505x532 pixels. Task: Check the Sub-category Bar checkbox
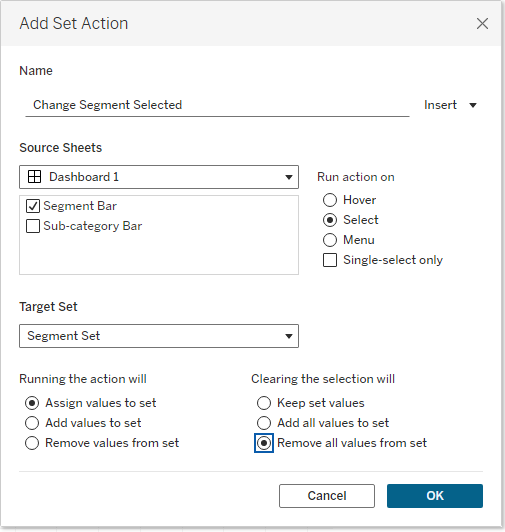click(x=33, y=226)
